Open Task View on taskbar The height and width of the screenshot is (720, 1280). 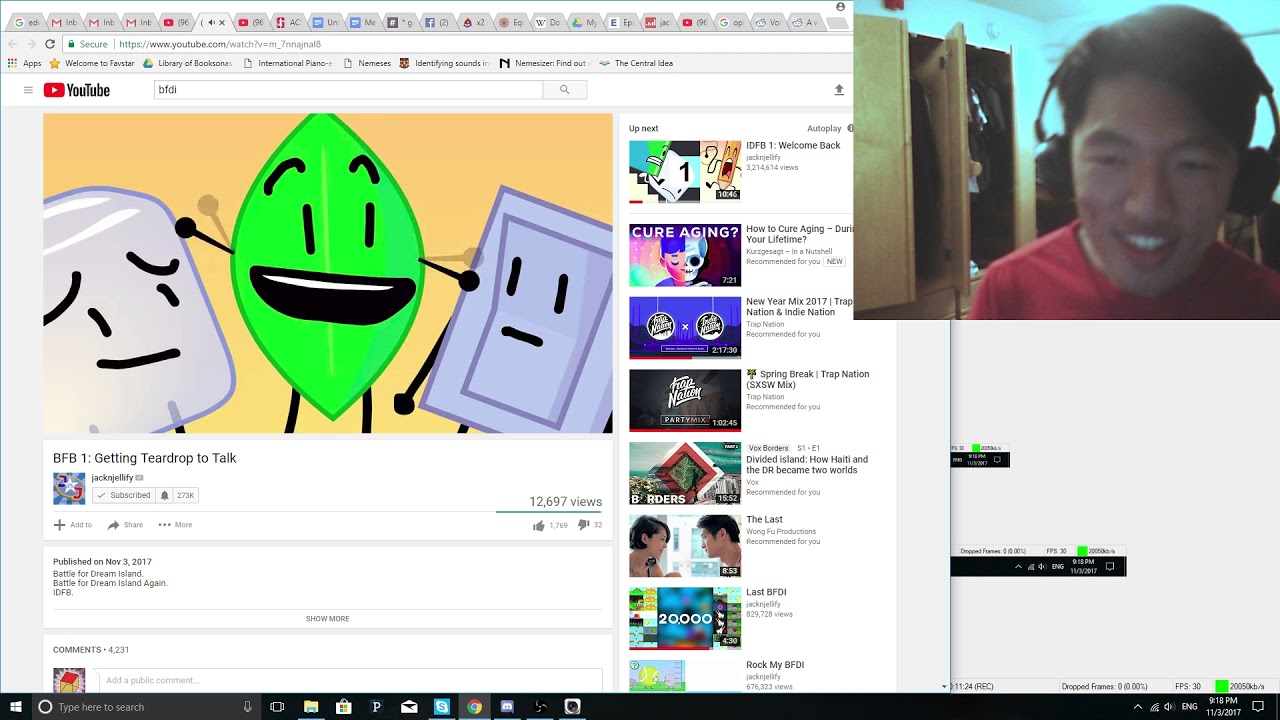(277, 707)
